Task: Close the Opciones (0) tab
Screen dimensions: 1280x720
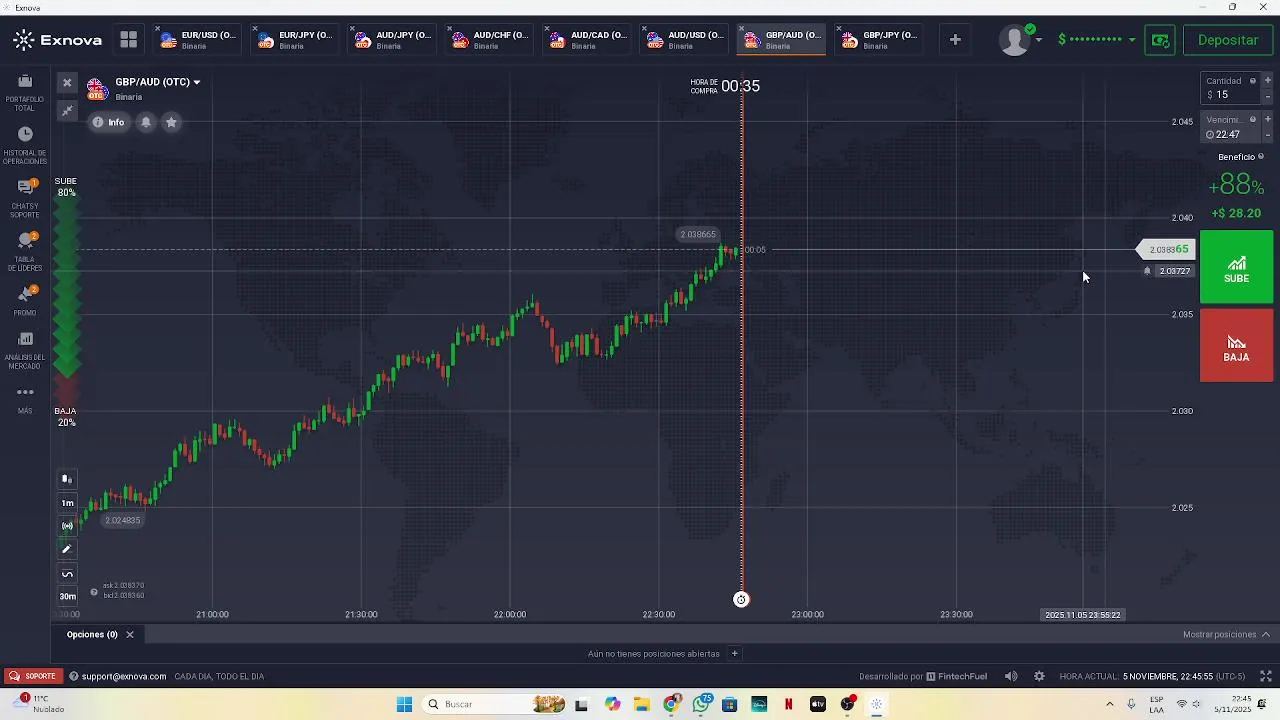Action: (130, 634)
